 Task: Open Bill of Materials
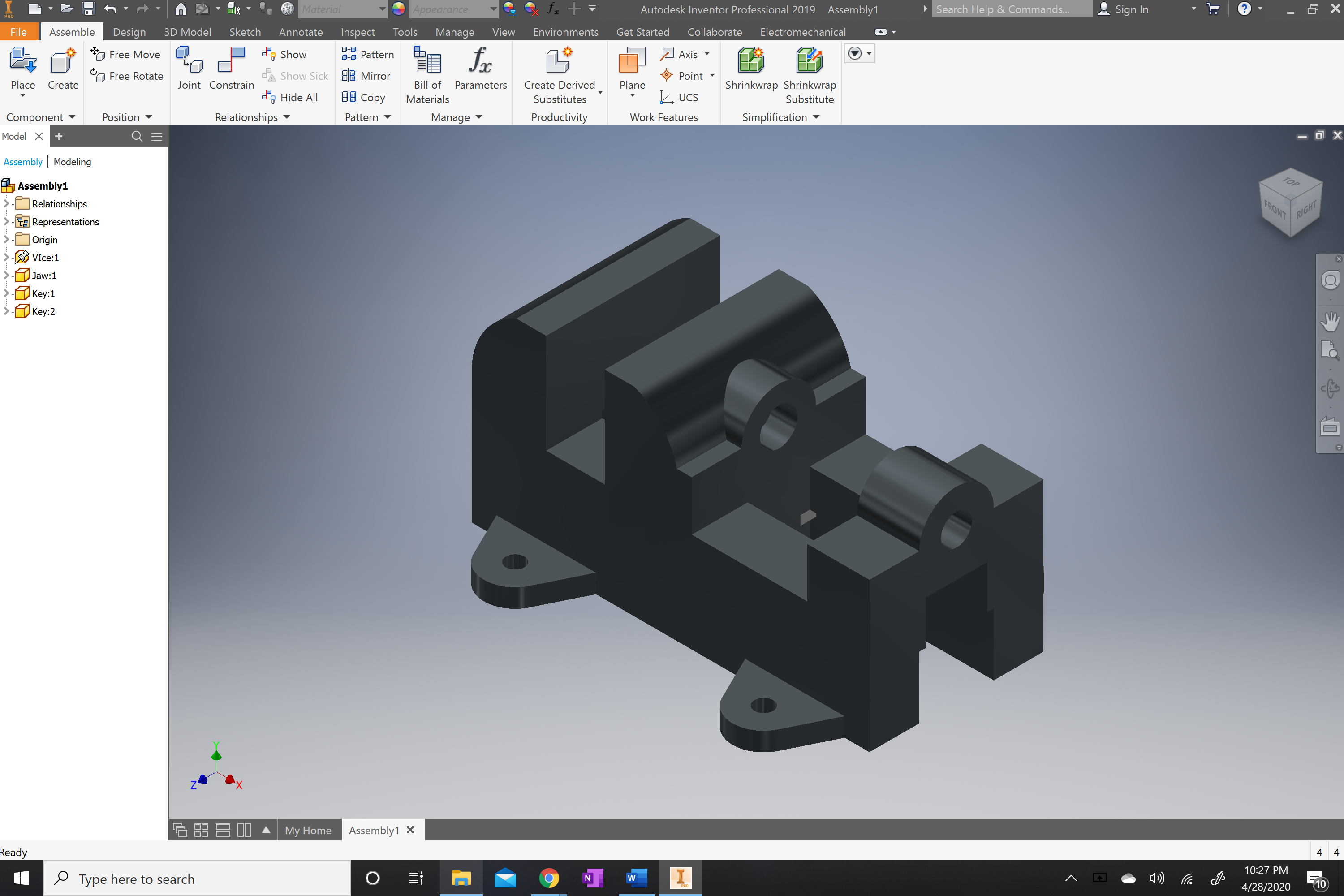pos(427,75)
